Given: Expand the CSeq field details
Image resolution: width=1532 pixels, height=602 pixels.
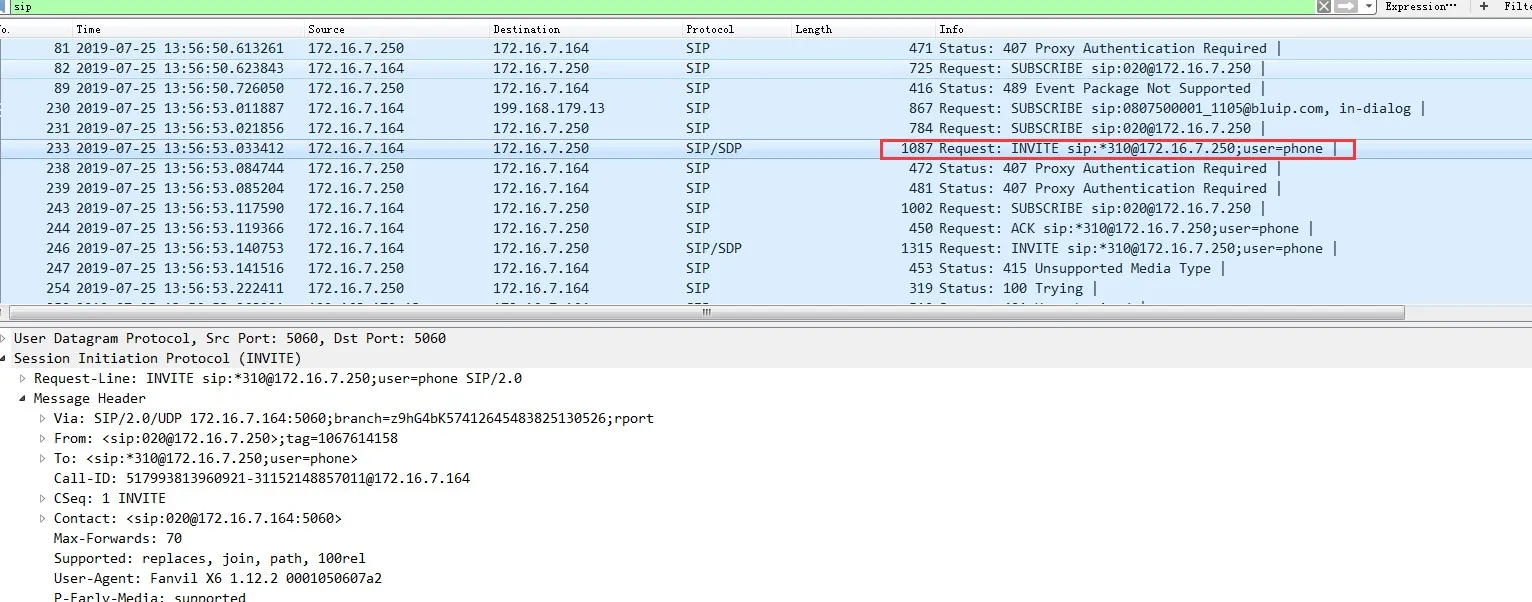Looking at the screenshot, I should [x=40, y=498].
